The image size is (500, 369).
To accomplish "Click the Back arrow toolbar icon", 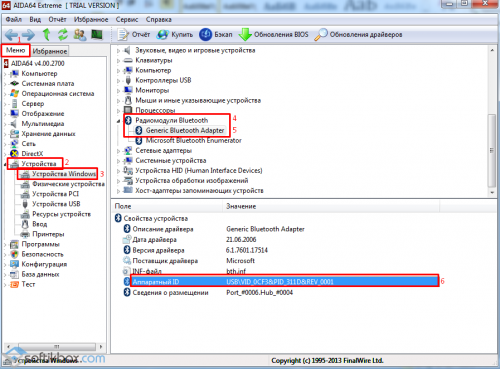I will click(11, 34).
